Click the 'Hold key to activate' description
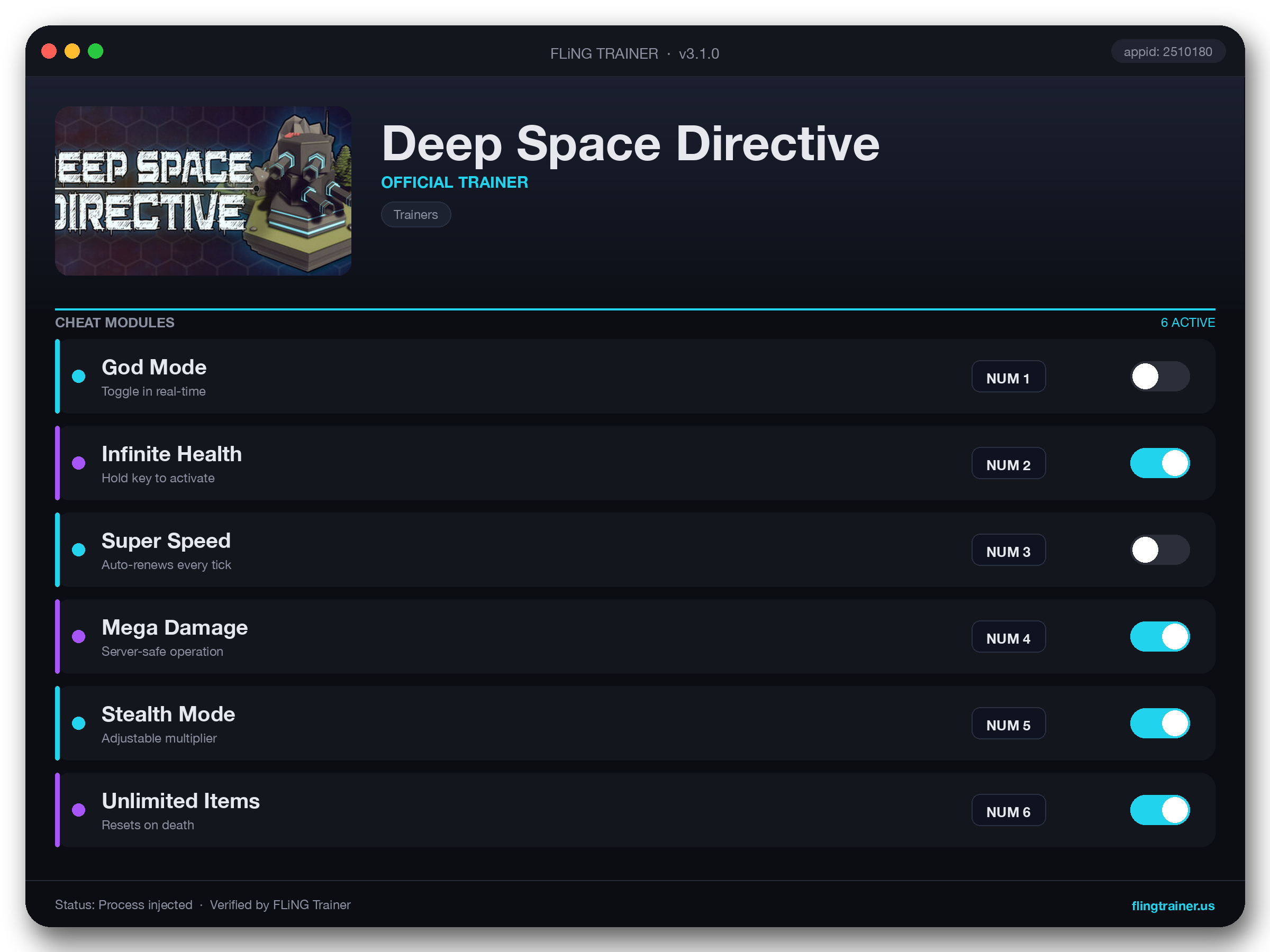This screenshot has width=1270, height=952. coord(158,478)
